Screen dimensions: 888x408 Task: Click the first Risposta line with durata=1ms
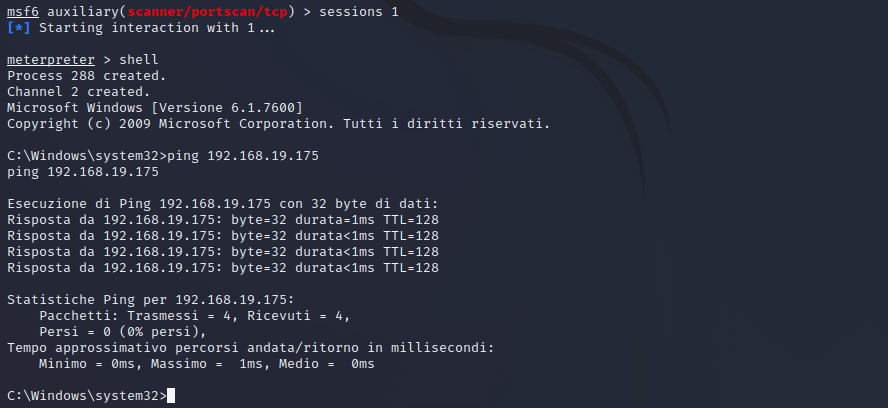223,219
